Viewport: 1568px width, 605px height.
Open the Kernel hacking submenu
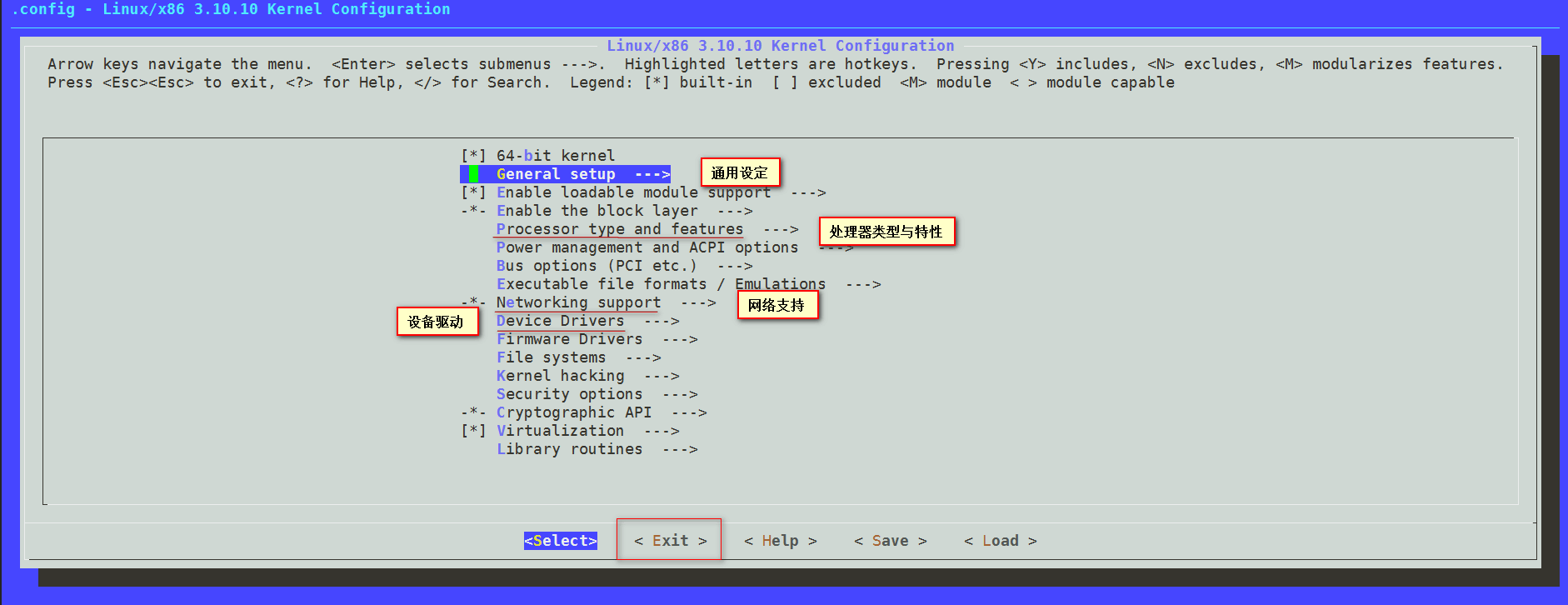tap(587, 376)
